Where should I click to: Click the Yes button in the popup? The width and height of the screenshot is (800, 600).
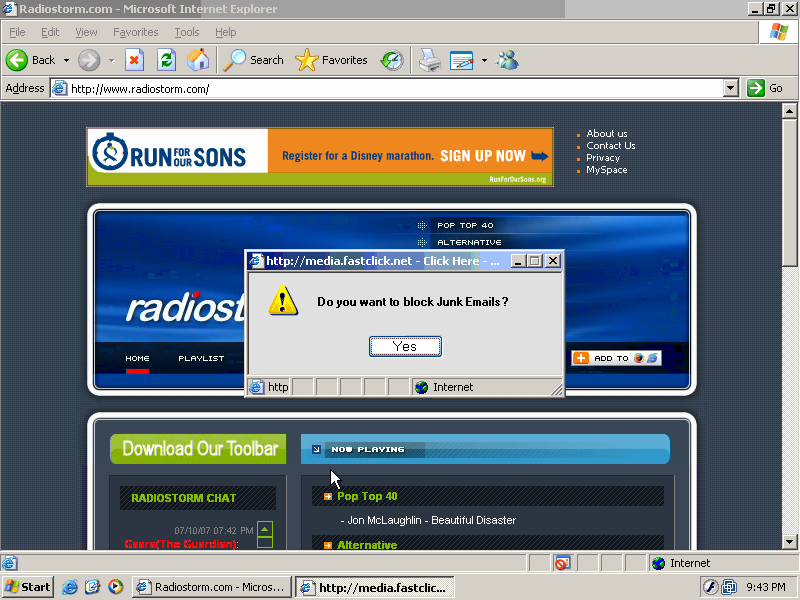(x=405, y=346)
